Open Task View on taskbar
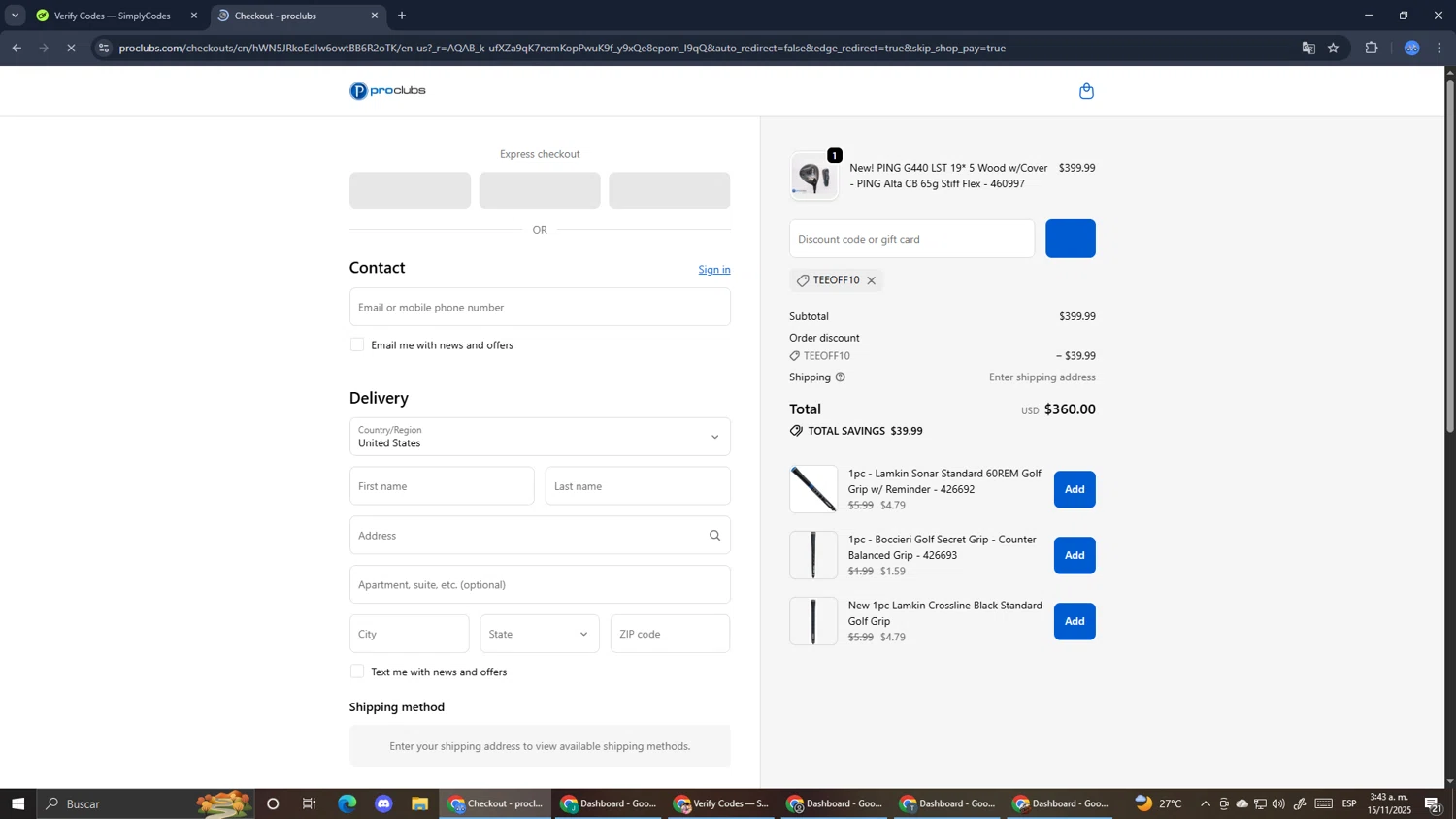This screenshot has width=1456, height=819. [310, 803]
